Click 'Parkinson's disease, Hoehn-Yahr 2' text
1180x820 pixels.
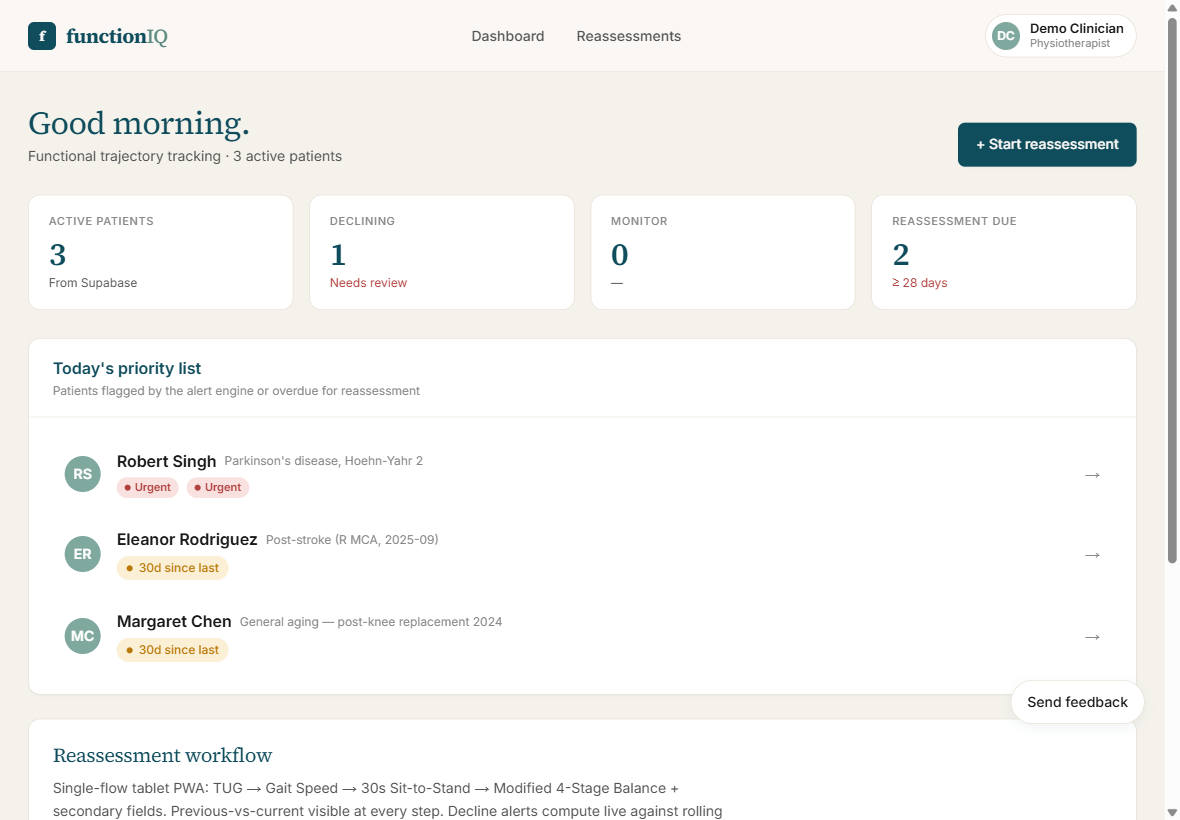324,460
